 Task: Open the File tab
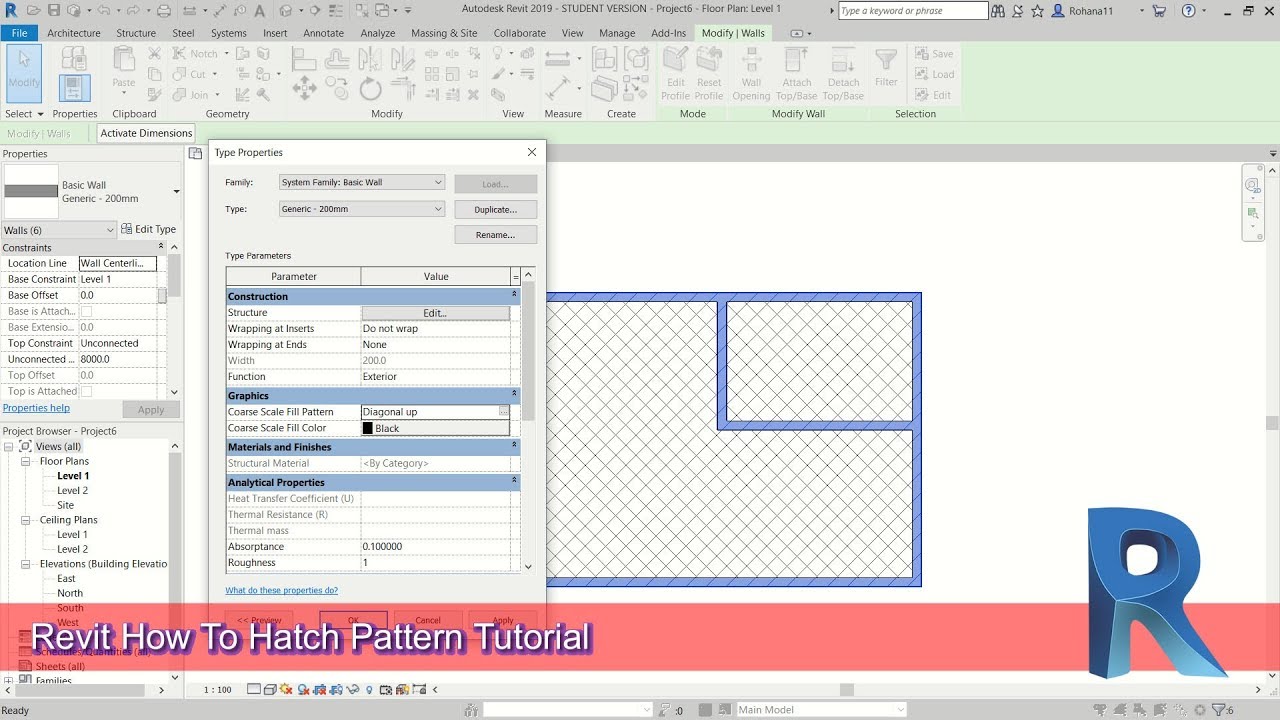click(x=19, y=33)
